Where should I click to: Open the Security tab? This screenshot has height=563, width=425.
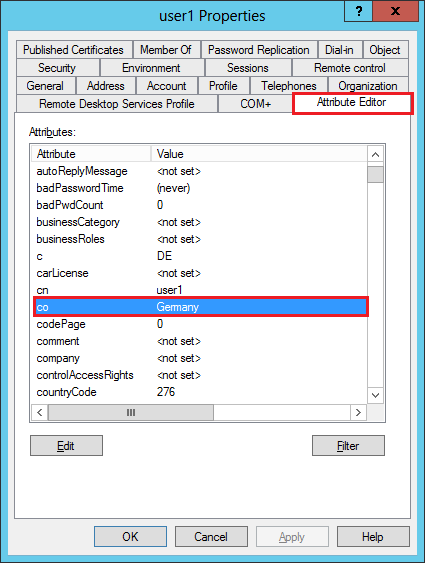tap(57, 68)
